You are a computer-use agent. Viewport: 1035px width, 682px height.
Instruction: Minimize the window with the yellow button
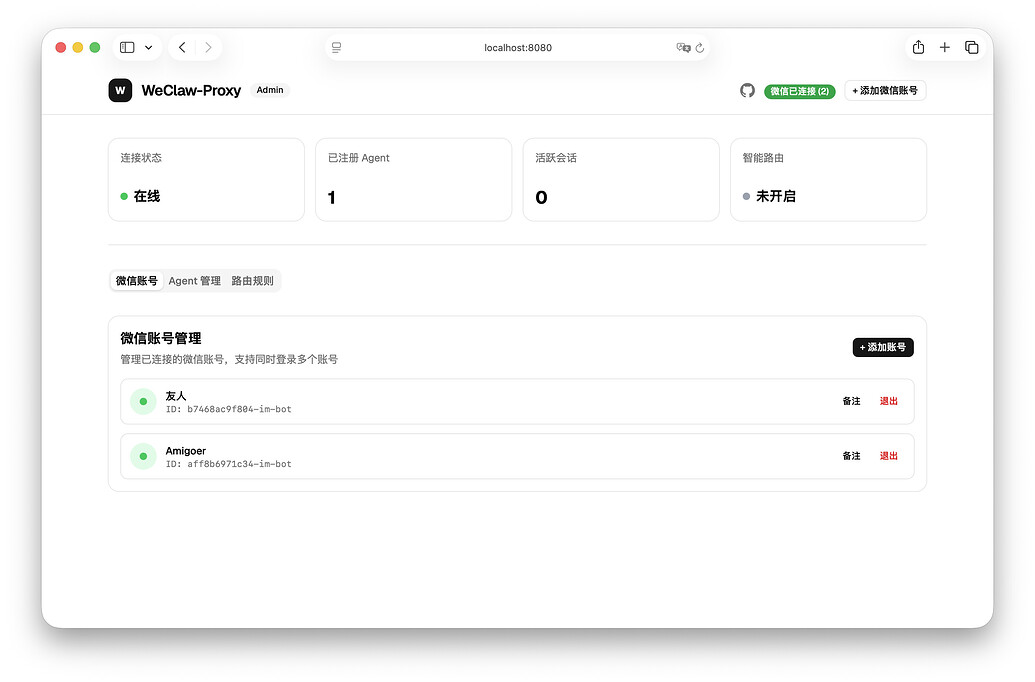(x=77, y=48)
